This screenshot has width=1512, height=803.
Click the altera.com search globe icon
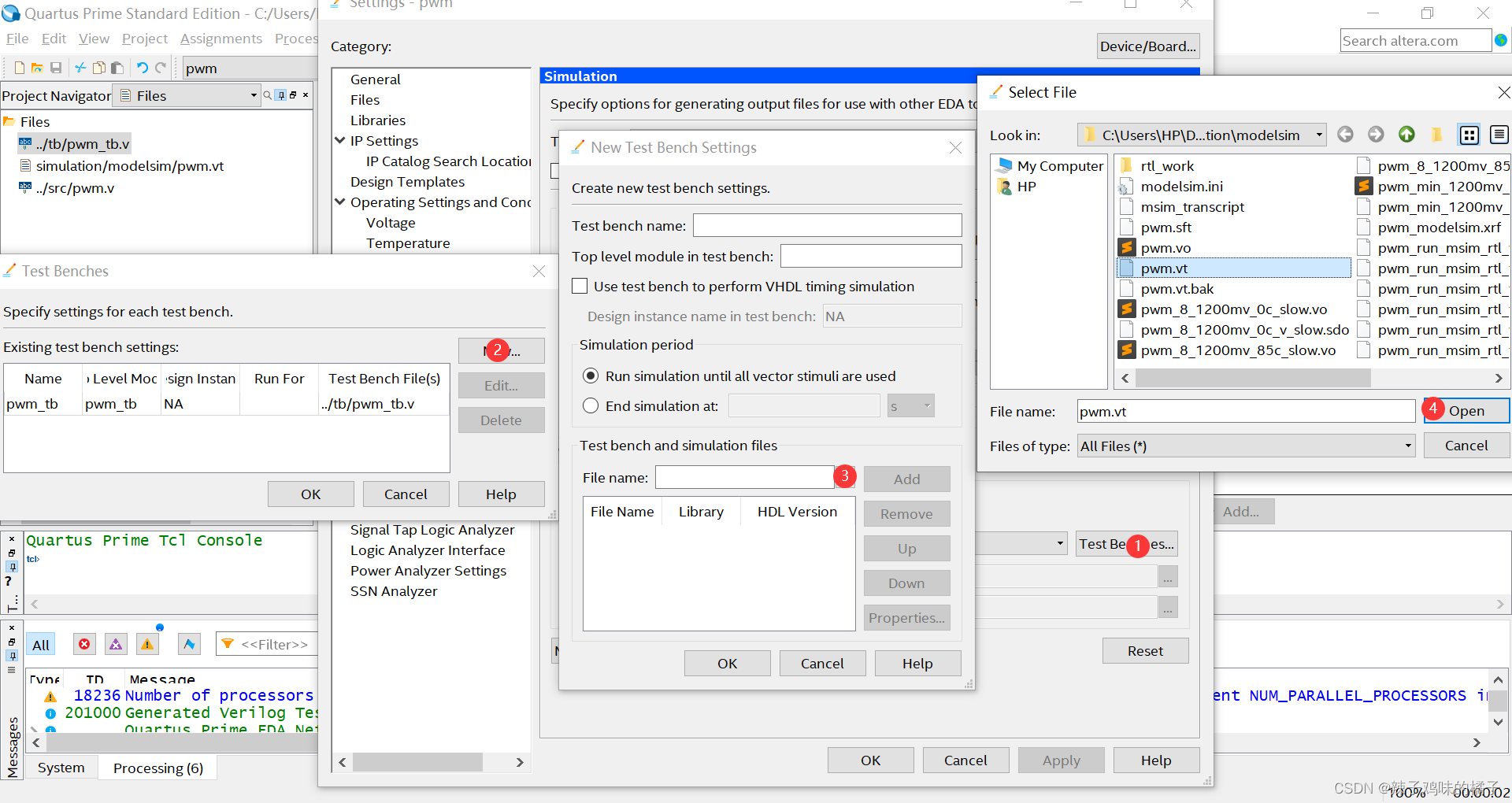coord(1501,40)
